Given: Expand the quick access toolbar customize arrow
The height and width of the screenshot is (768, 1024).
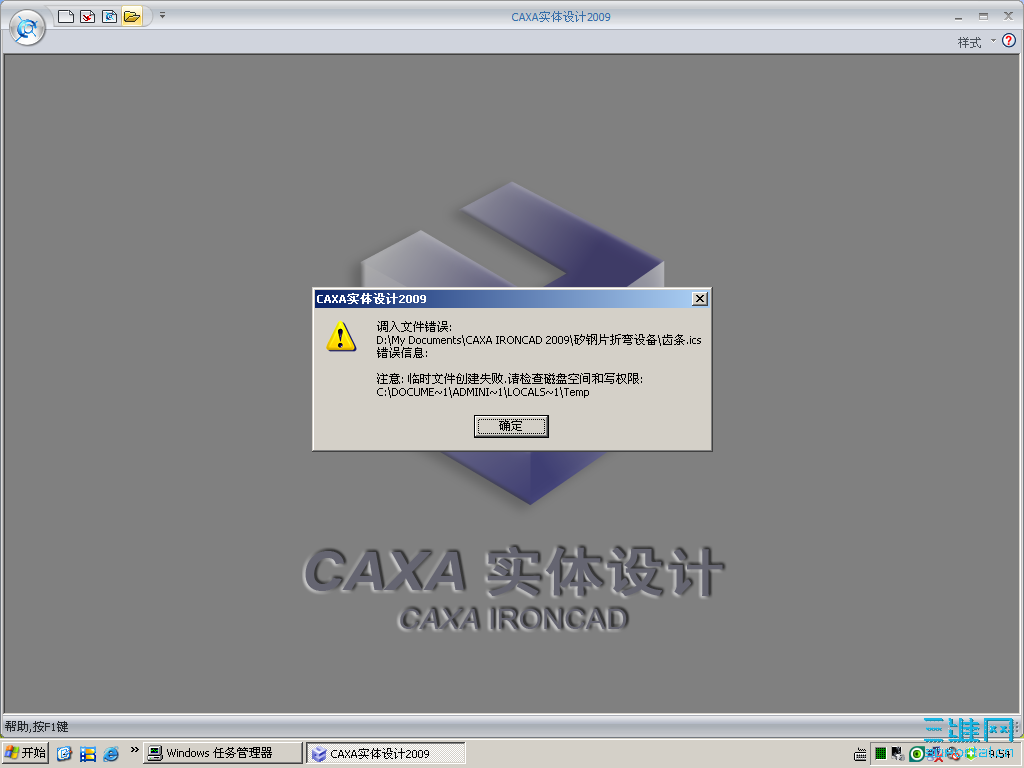Looking at the screenshot, I should pyautogui.click(x=163, y=15).
